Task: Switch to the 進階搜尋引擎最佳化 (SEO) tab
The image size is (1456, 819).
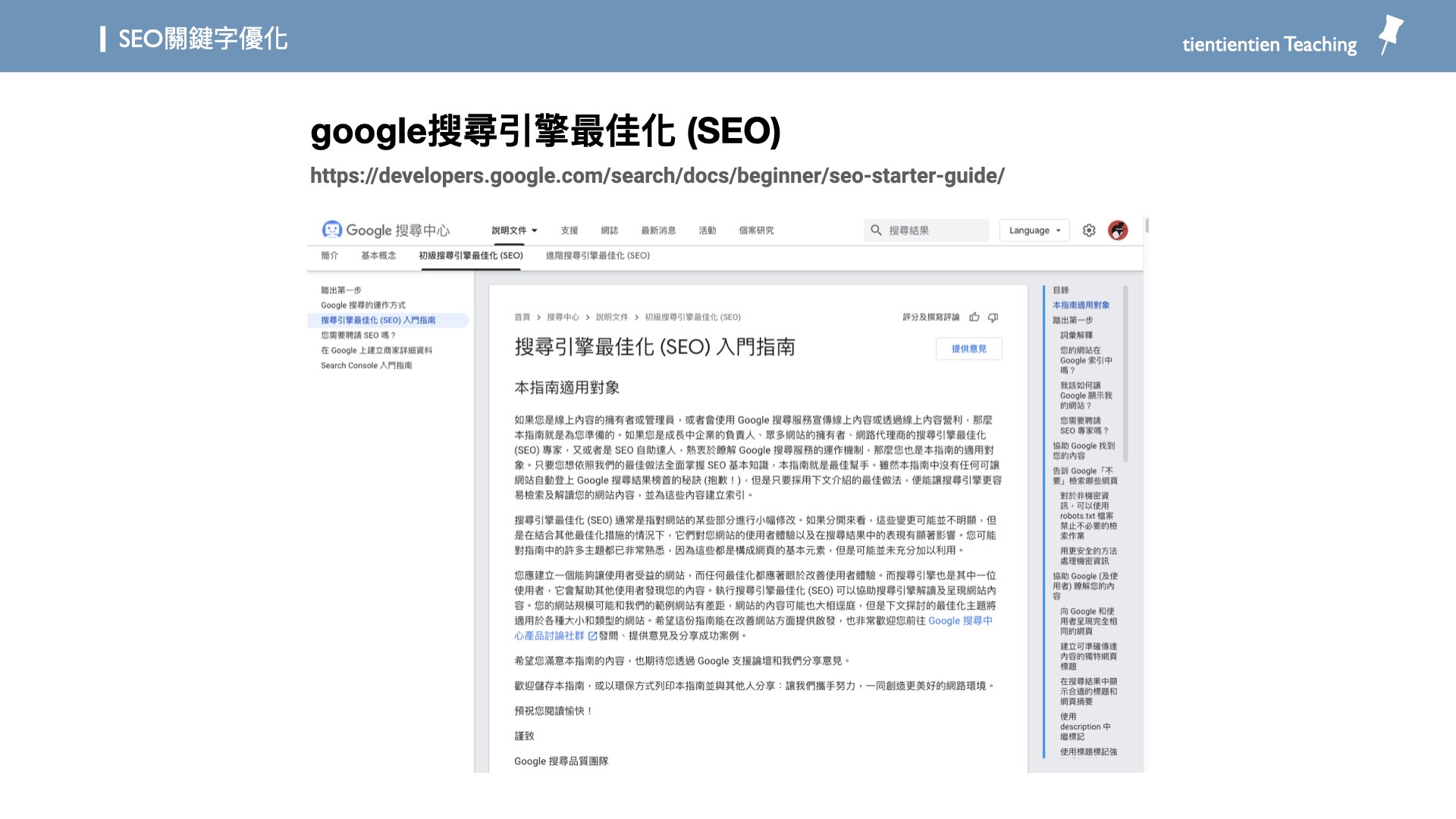Action: click(x=596, y=256)
